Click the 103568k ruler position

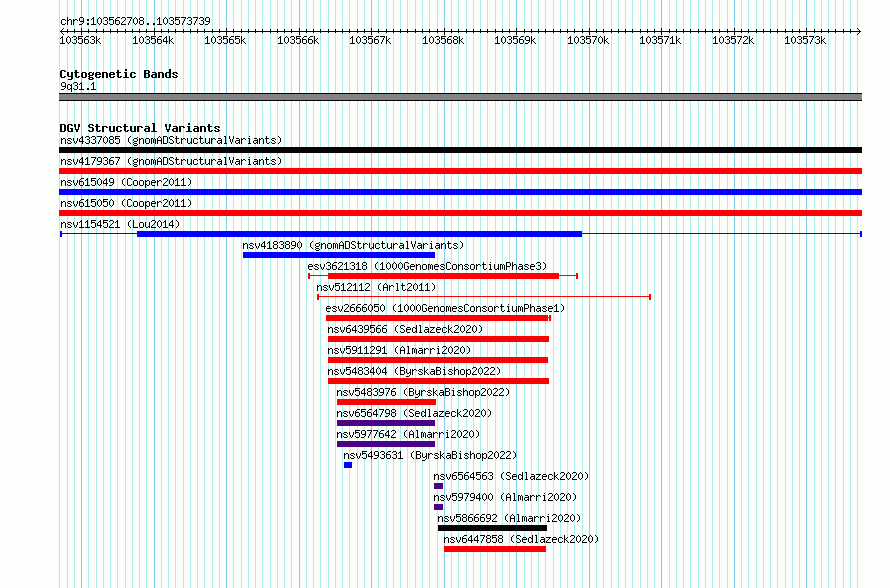443,40
